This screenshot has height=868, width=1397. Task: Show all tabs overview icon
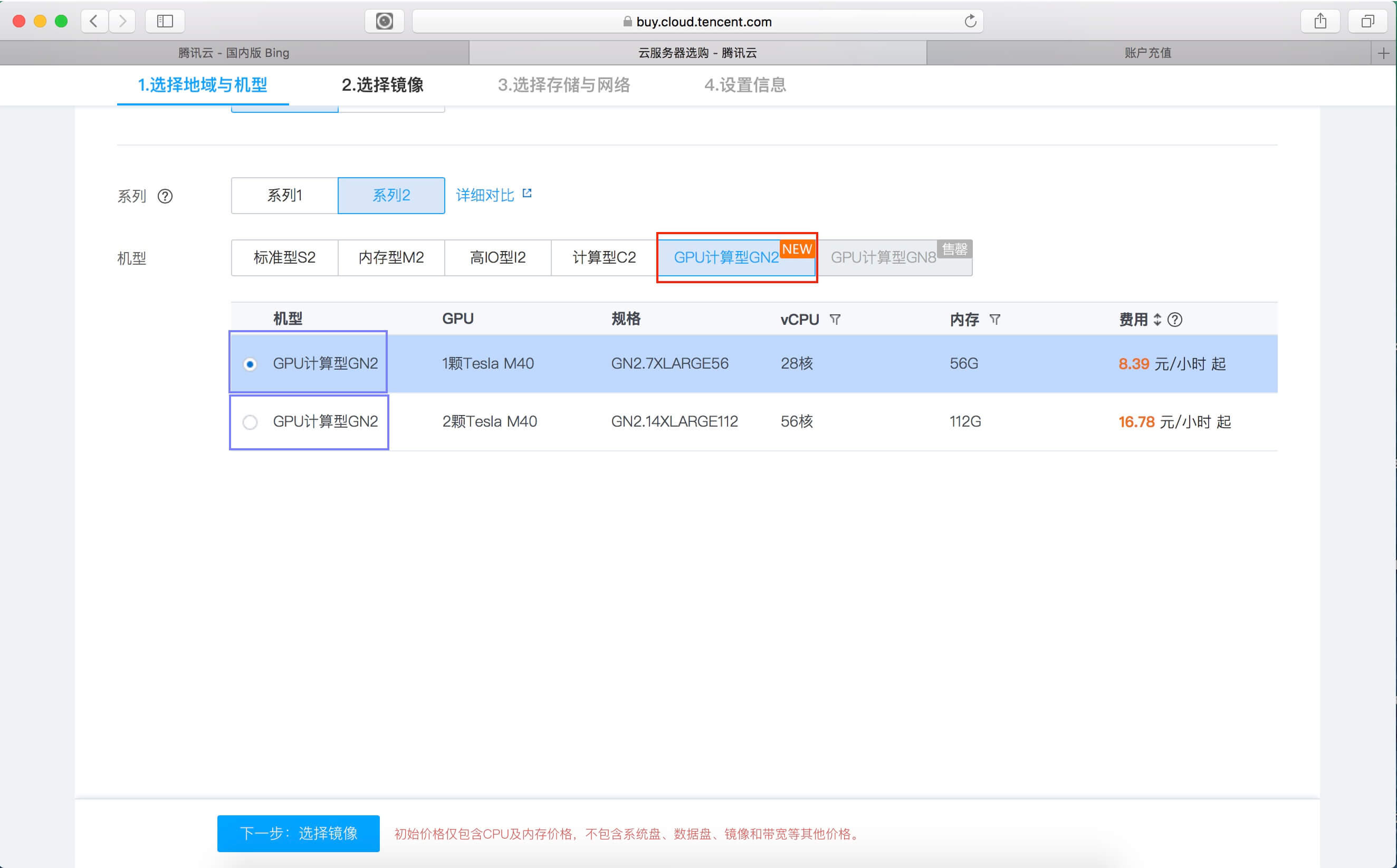1367,21
